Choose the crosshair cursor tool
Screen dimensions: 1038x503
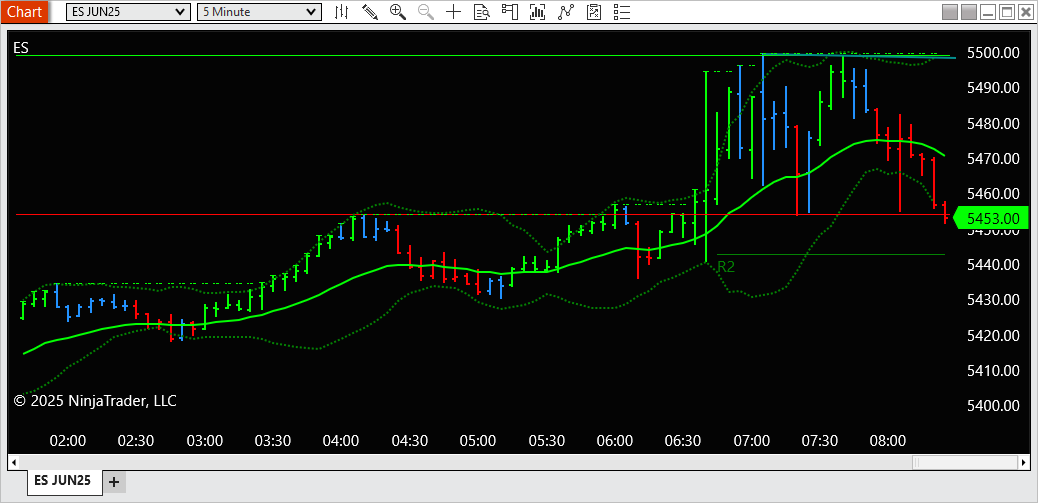453,11
